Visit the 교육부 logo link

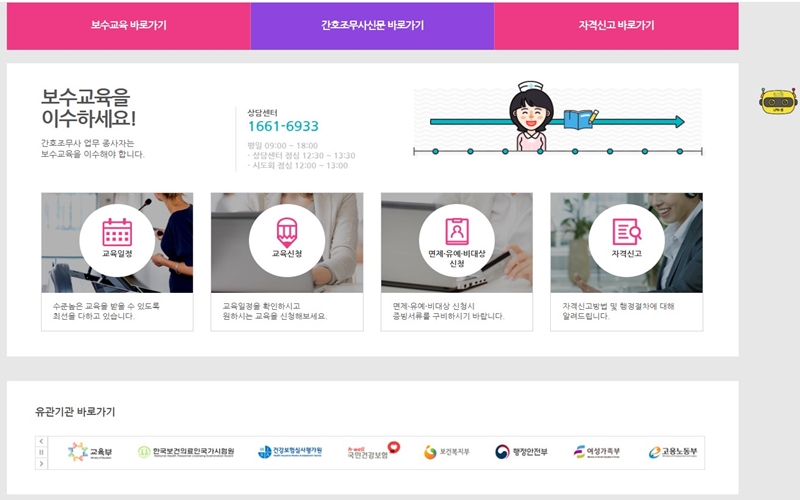tap(90, 452)
